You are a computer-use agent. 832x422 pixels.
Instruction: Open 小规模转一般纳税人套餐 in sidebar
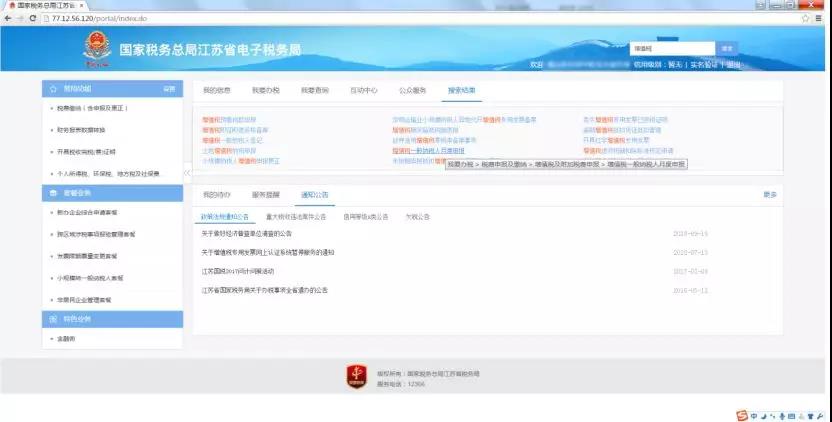(x=90, y=278)
